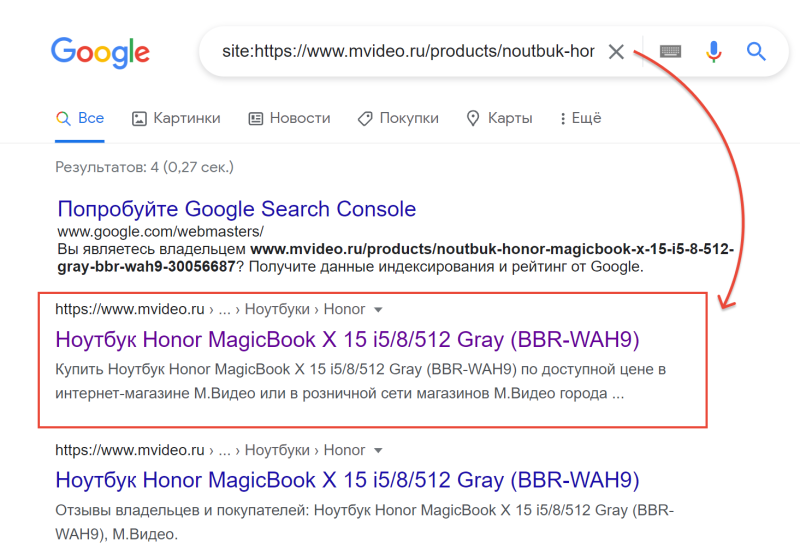Click inside the search query field

pos(400,52)
